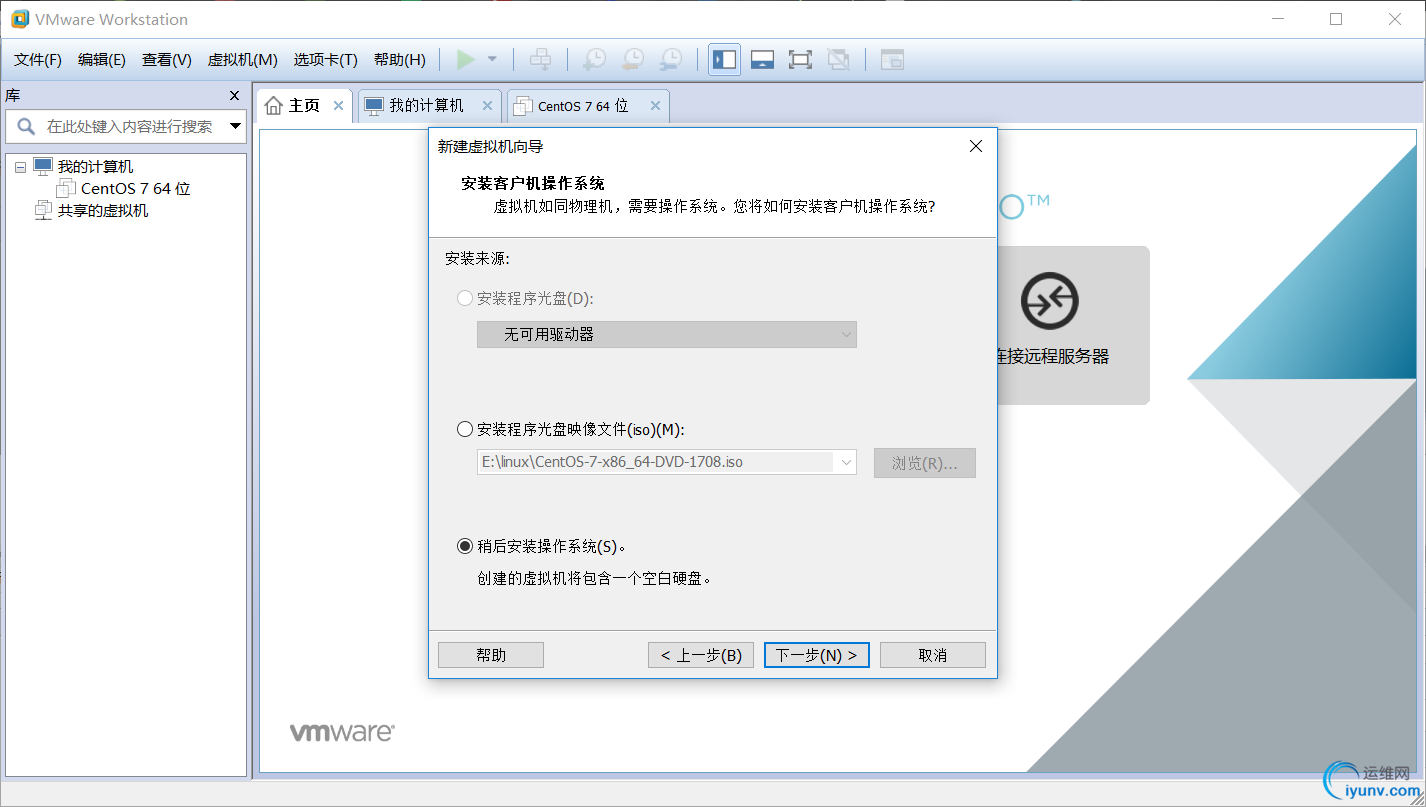Toggle the thumbnail bar view icon
Screen dimensions: 1426x807
click(x=762, y=60)
